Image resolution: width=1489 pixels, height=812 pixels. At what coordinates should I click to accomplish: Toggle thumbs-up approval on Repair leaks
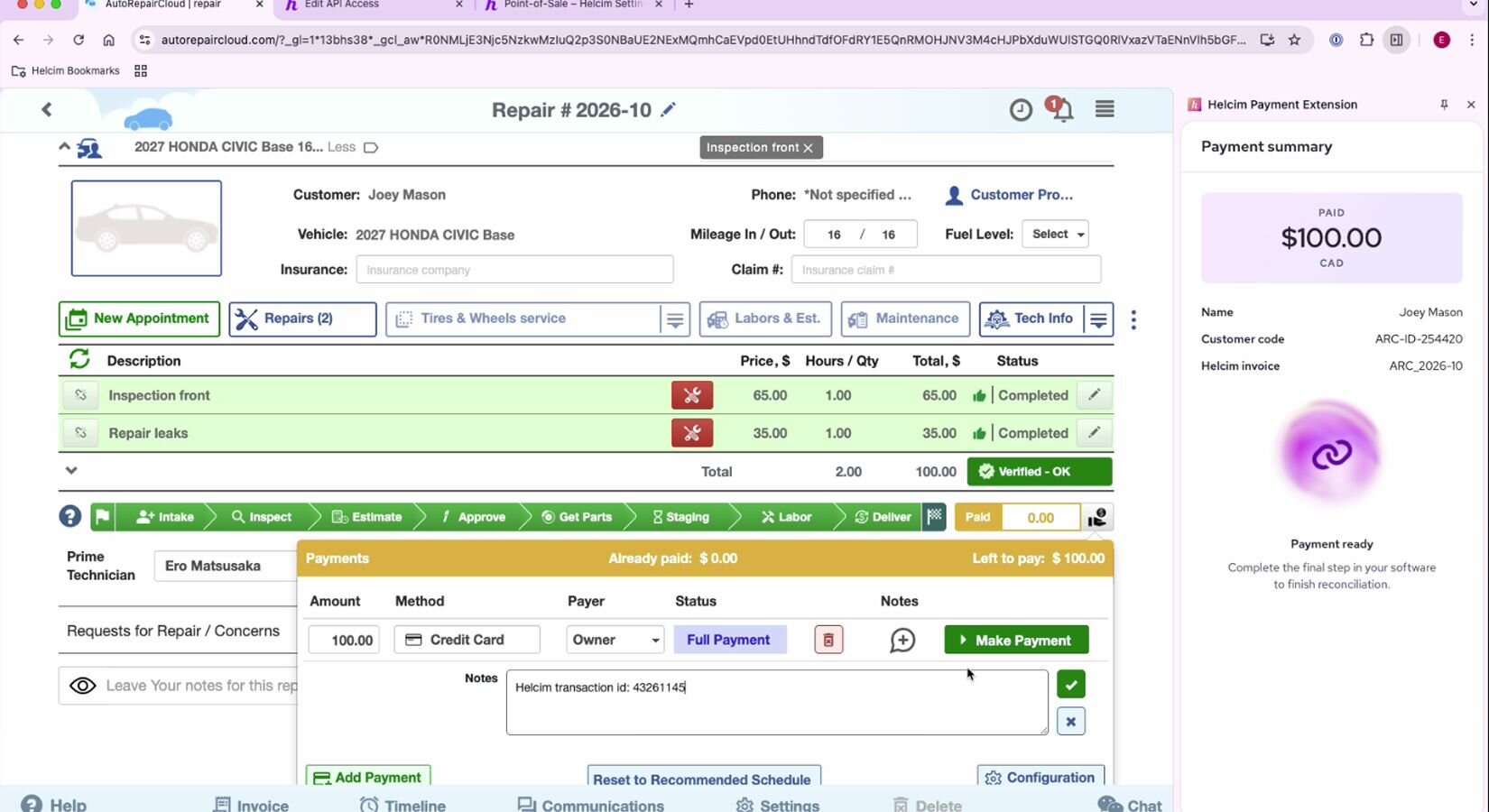pyautogui.click(x=979, y=434)
